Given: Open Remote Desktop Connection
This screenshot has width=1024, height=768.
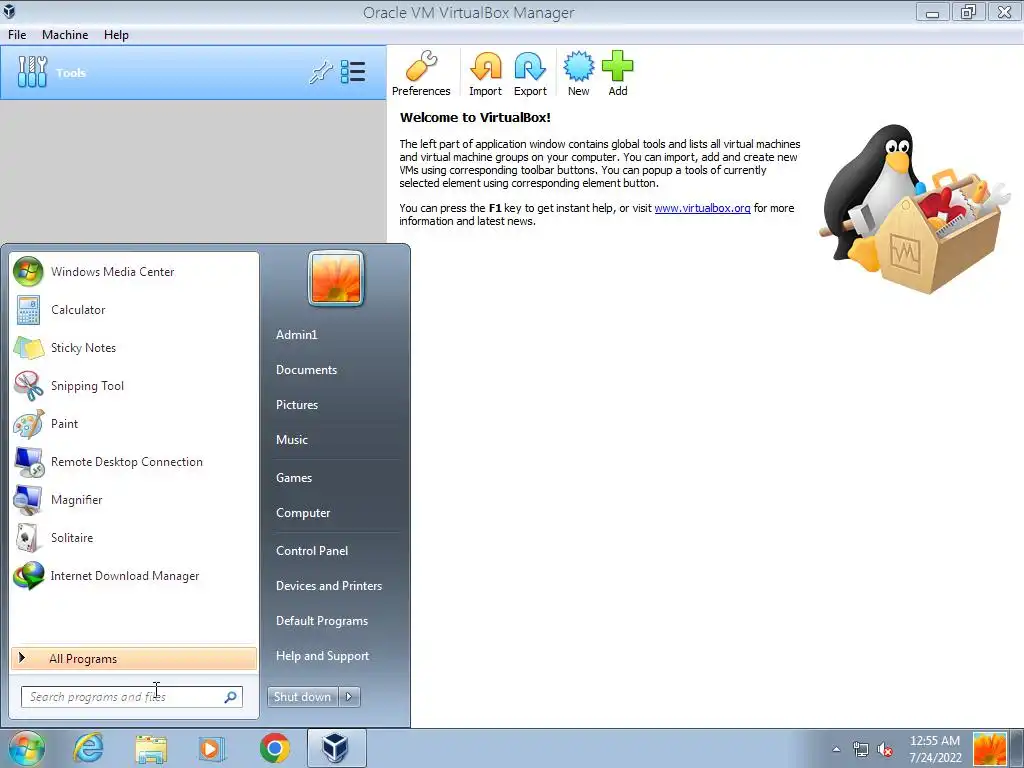Looking at the screenshot, I should pos(135,462).
